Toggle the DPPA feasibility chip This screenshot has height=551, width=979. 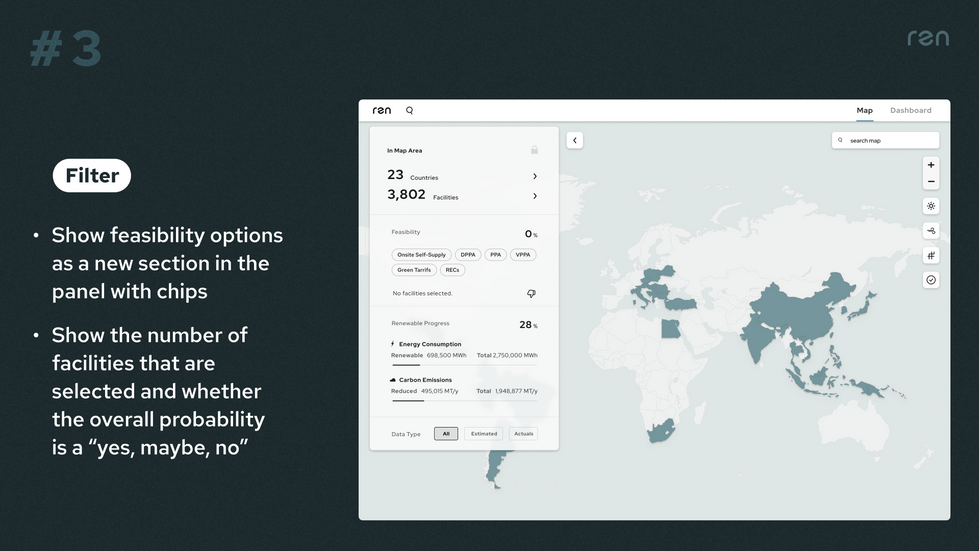[468, 255]
